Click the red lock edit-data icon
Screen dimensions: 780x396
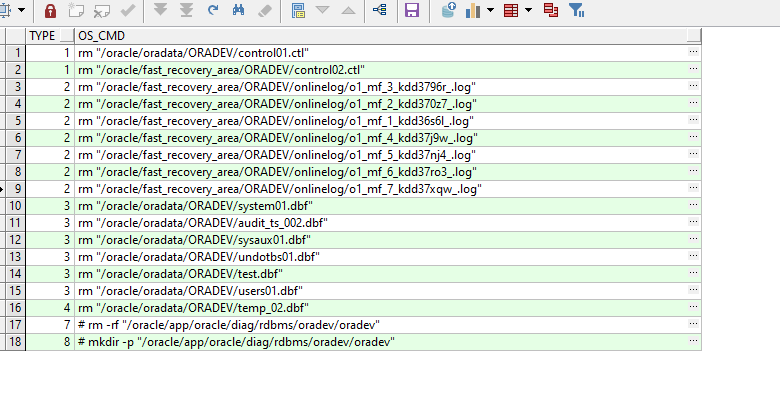[x=50, y=10]
